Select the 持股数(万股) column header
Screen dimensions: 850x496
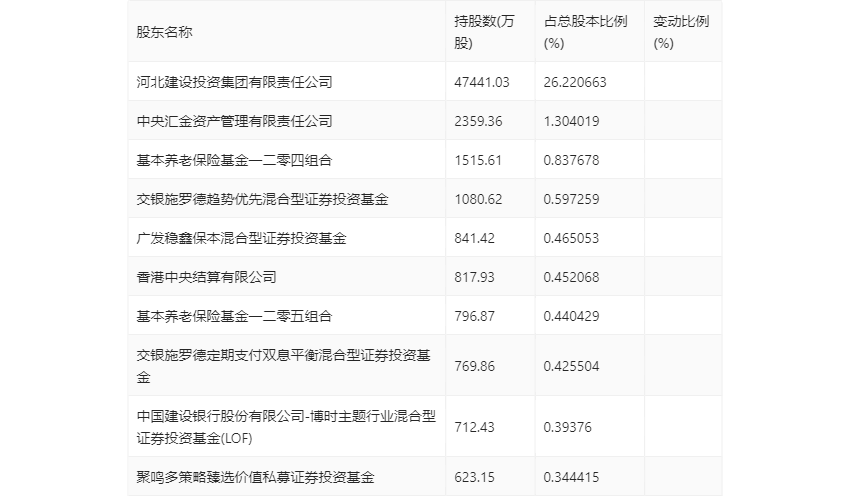pos(484,32)
